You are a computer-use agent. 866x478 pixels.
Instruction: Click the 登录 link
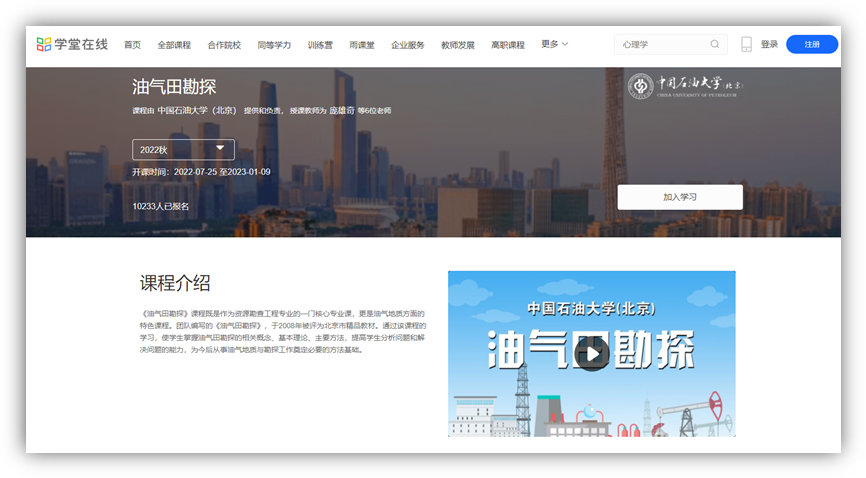(x=769, y=44)
